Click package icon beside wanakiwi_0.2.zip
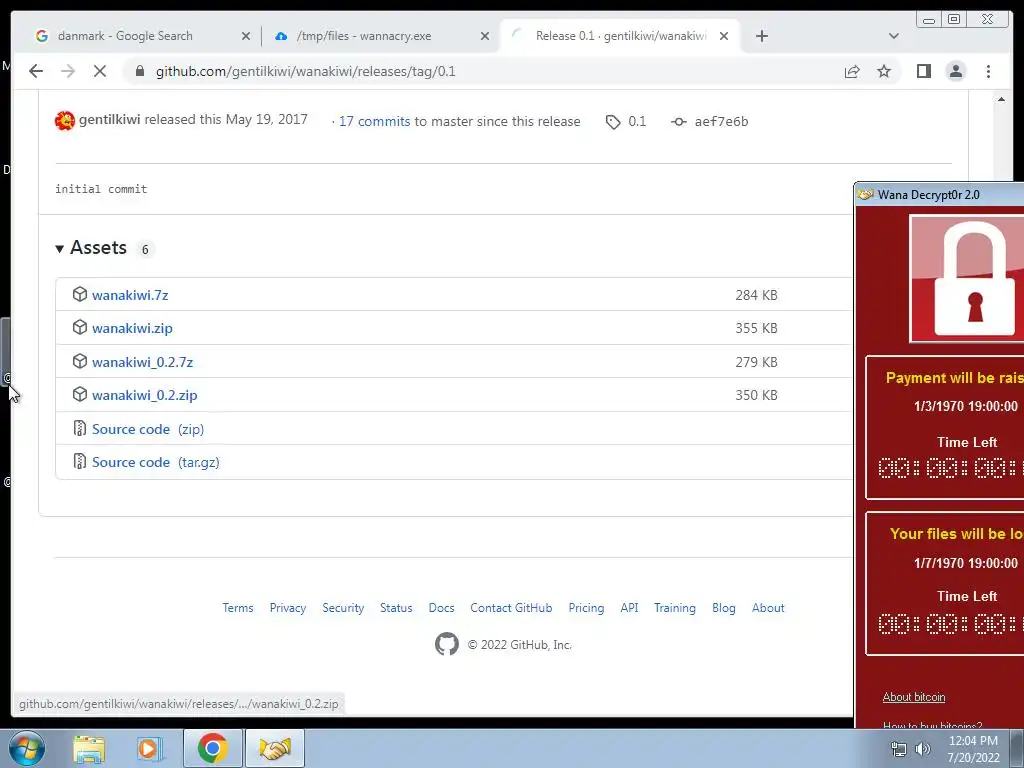The image size is (1024, 768). pos(80,394)
